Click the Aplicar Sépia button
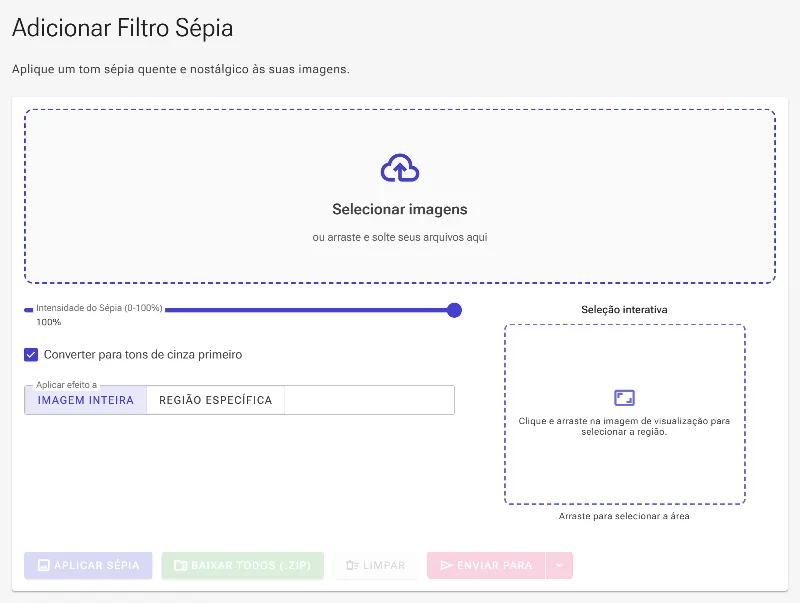Screen dimensions: 800x603 pos(88,565)
